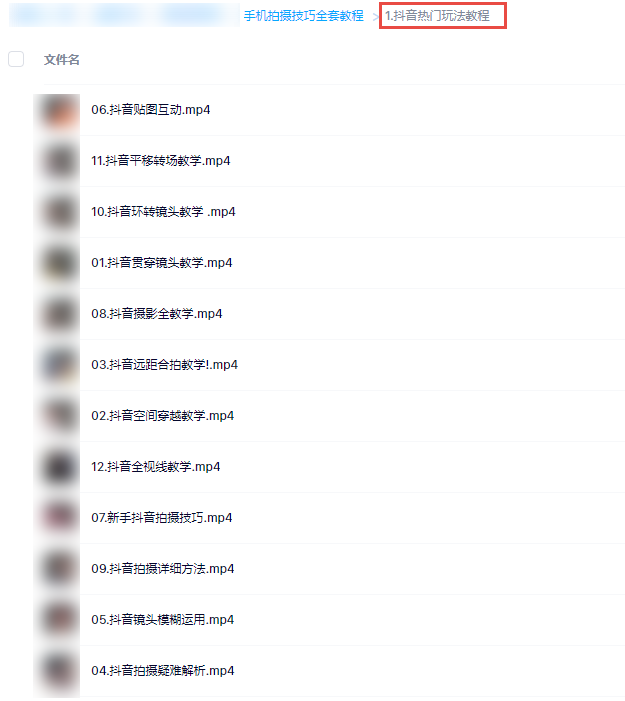Select the 01.抖音贯穿镜头教学.mp4 thumbnail

58,263
